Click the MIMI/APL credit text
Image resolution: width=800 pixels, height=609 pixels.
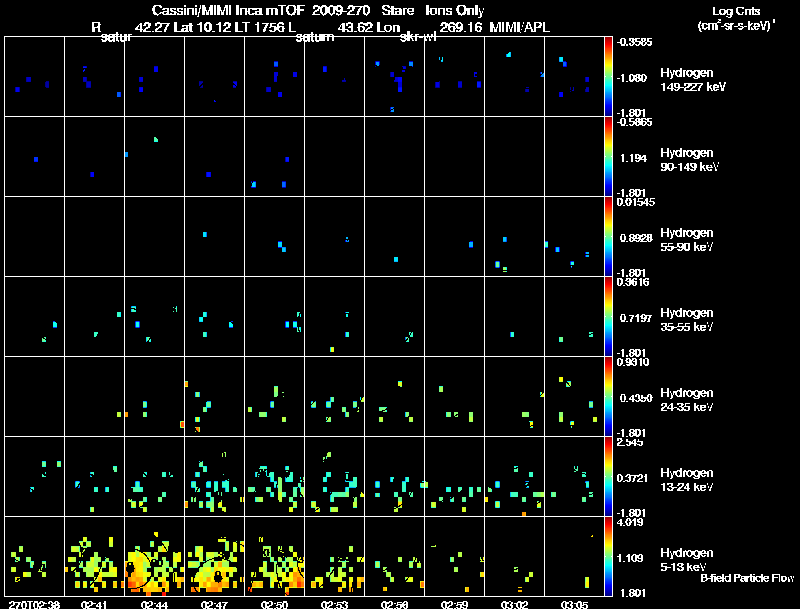[519, 27]
